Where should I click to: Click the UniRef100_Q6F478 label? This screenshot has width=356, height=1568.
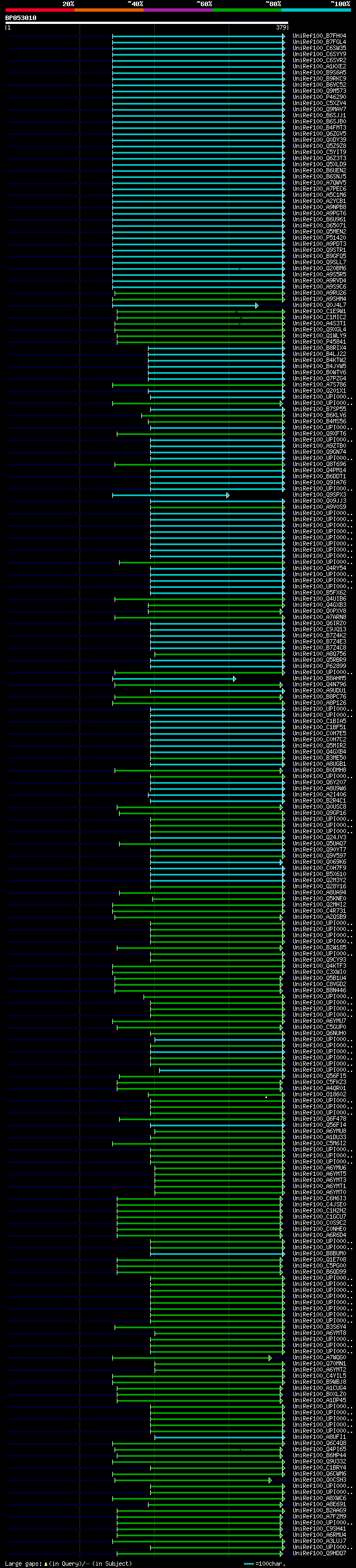(319, 1119)
